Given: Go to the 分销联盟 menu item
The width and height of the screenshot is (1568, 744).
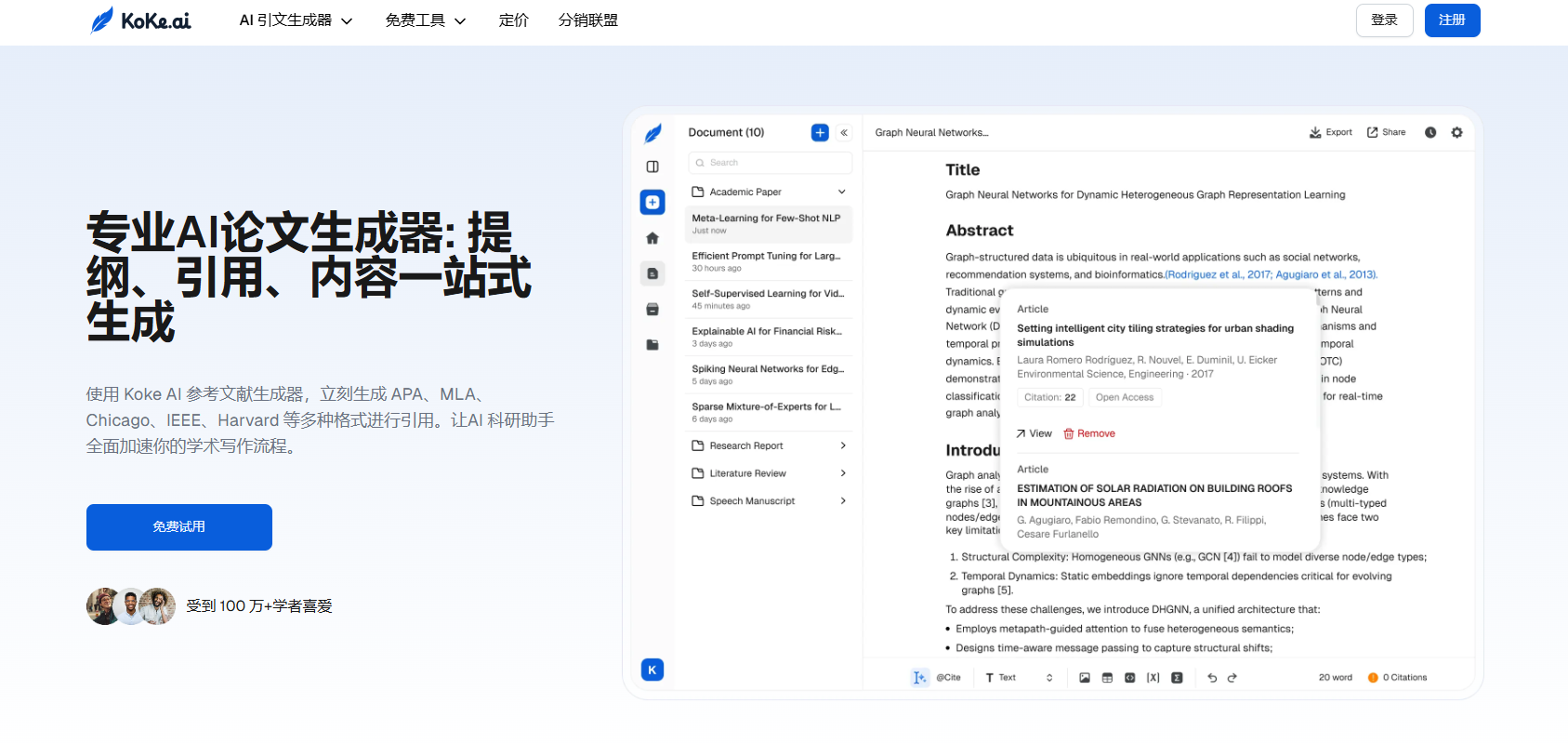Looking at the screenshot, I should [x=587, y=20].
